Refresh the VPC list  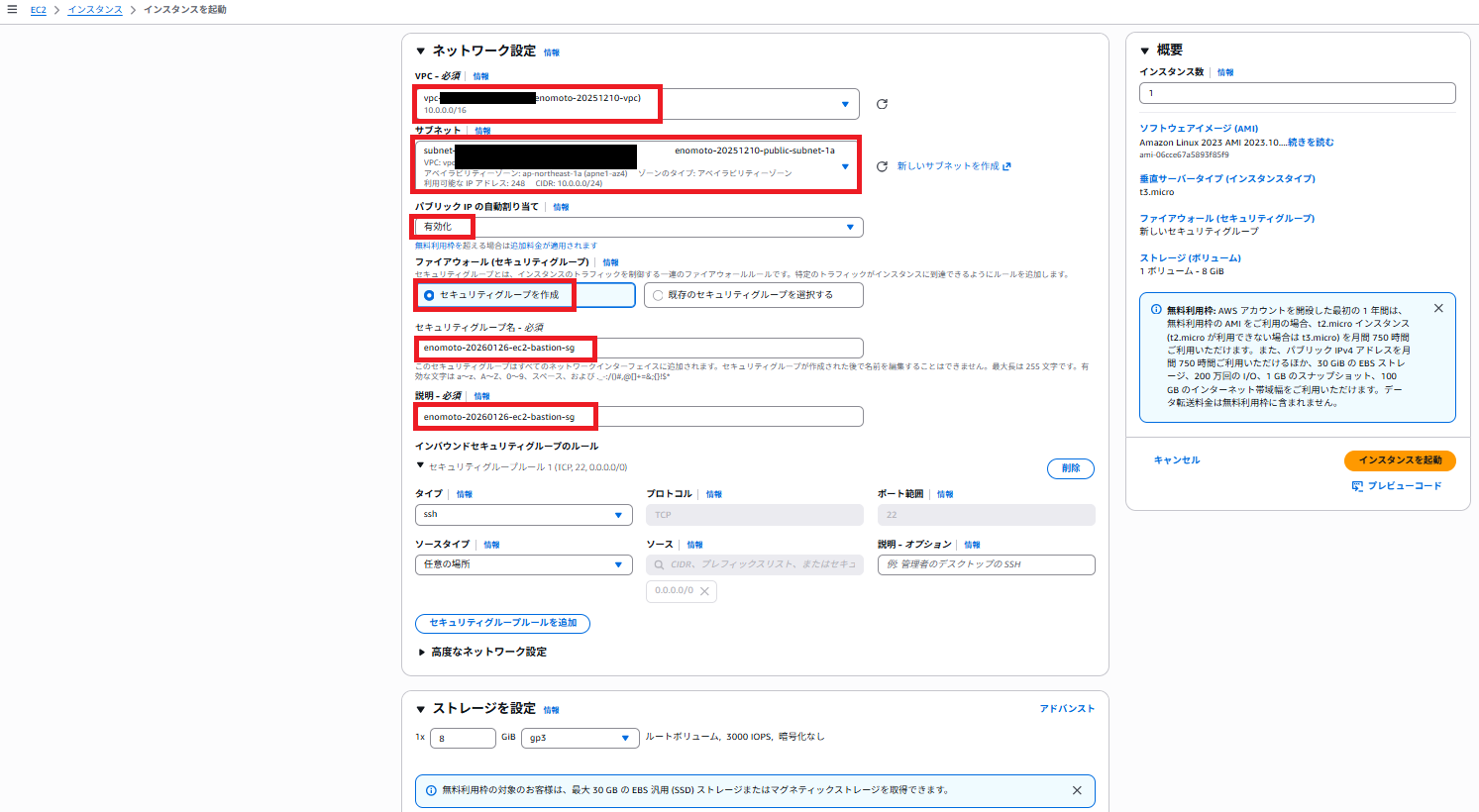(x=882, y=104)
